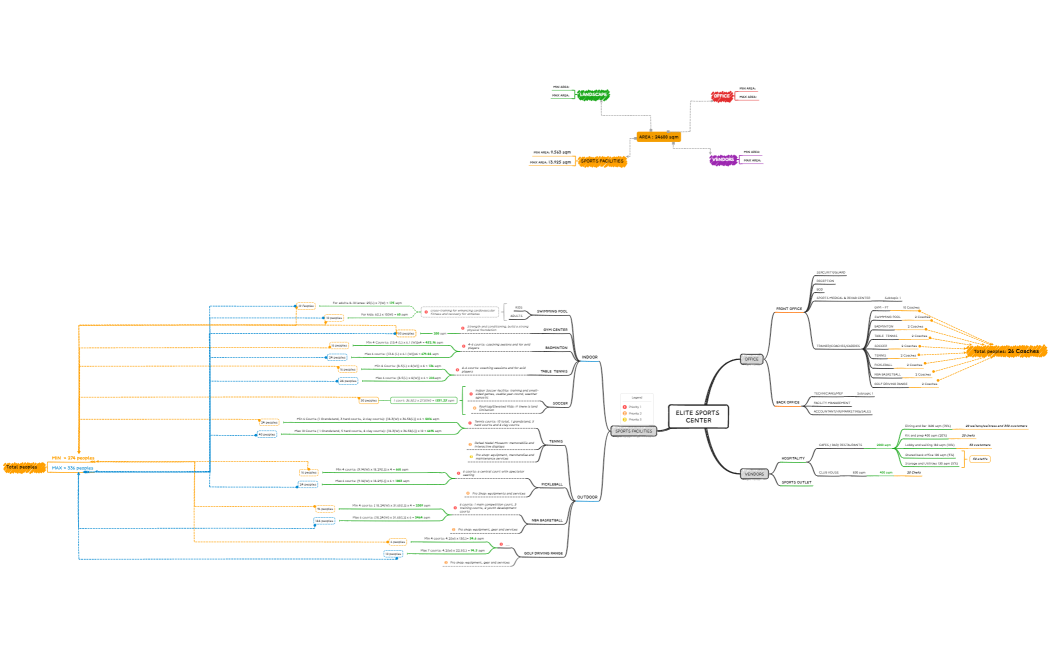Click the Priority 1 red marker in the Legend
This screenshot has height=650, width=1050.
point(624,408)
